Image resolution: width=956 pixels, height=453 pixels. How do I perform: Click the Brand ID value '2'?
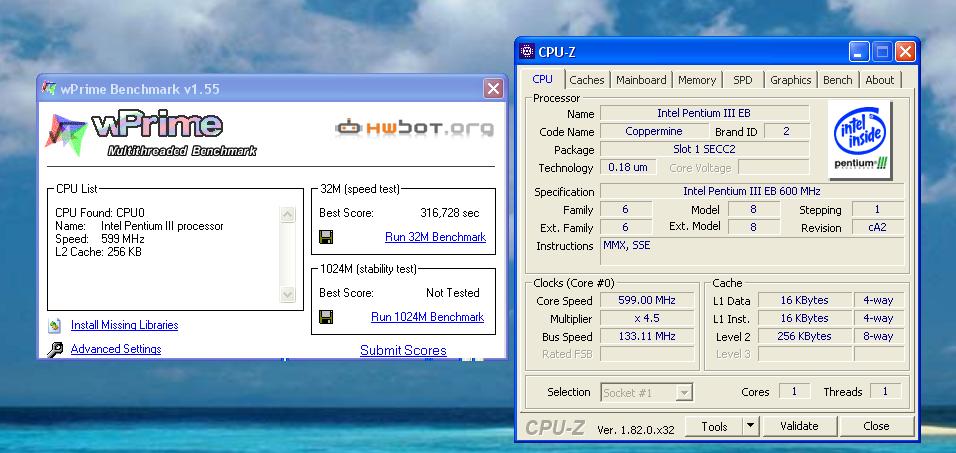(787, 132)
